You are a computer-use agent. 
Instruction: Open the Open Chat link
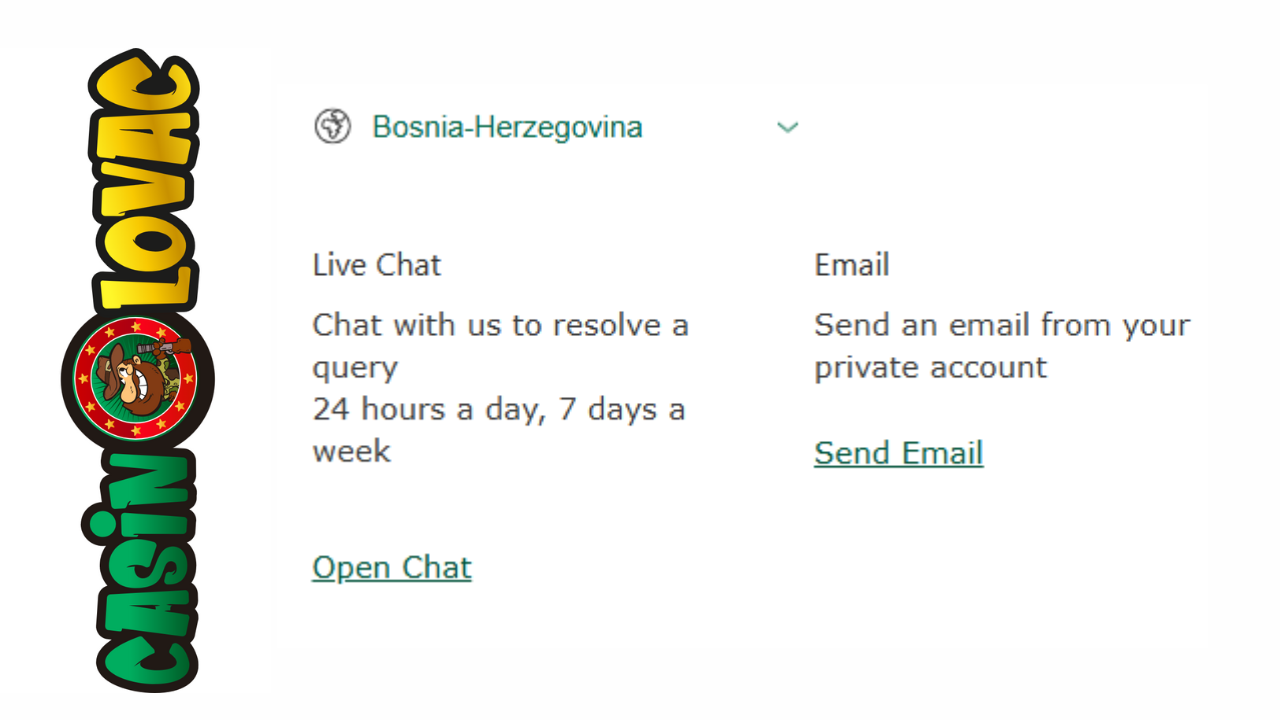point(392,567)
